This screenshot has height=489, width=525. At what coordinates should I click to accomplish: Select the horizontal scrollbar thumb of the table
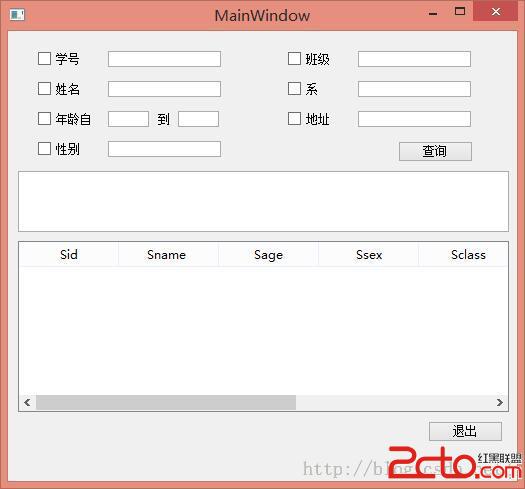[166, 402]
